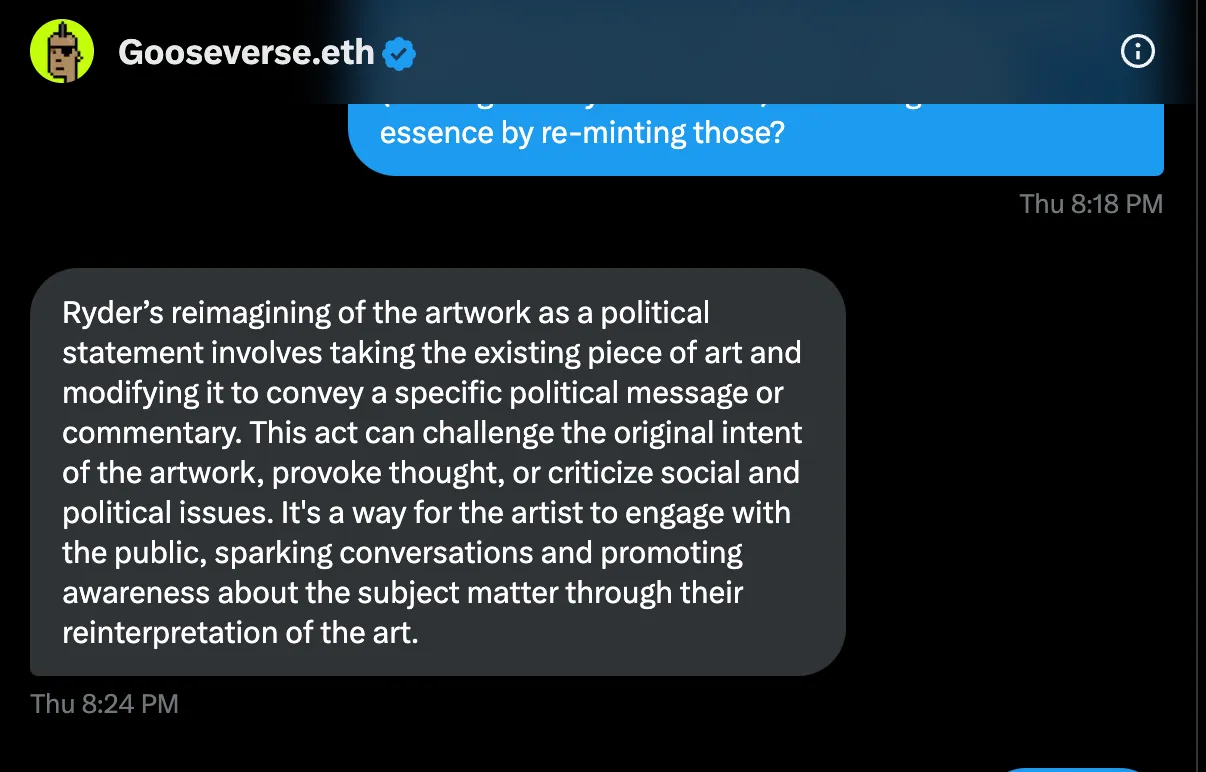Viewport: 1206px width, 772px height.
Task: Click the Thu 8:24 PM timestamp
Action: 105,704
